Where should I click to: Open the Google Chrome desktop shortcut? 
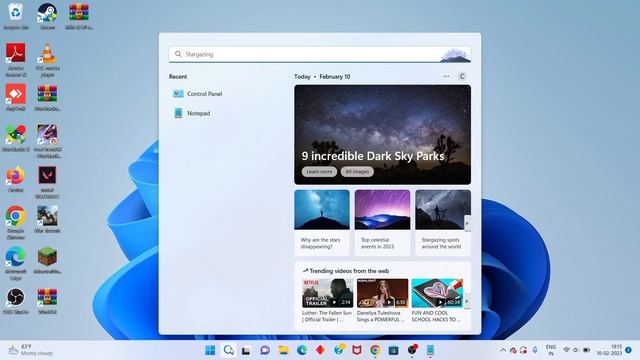point(16,222)
